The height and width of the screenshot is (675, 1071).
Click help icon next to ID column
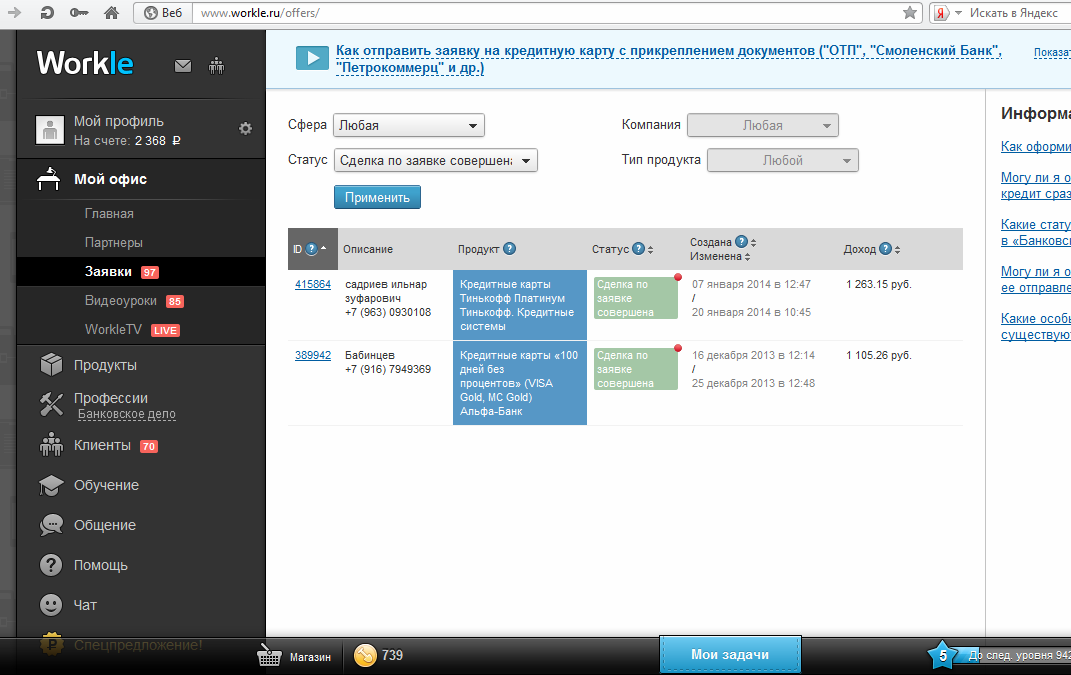[311, 249]
